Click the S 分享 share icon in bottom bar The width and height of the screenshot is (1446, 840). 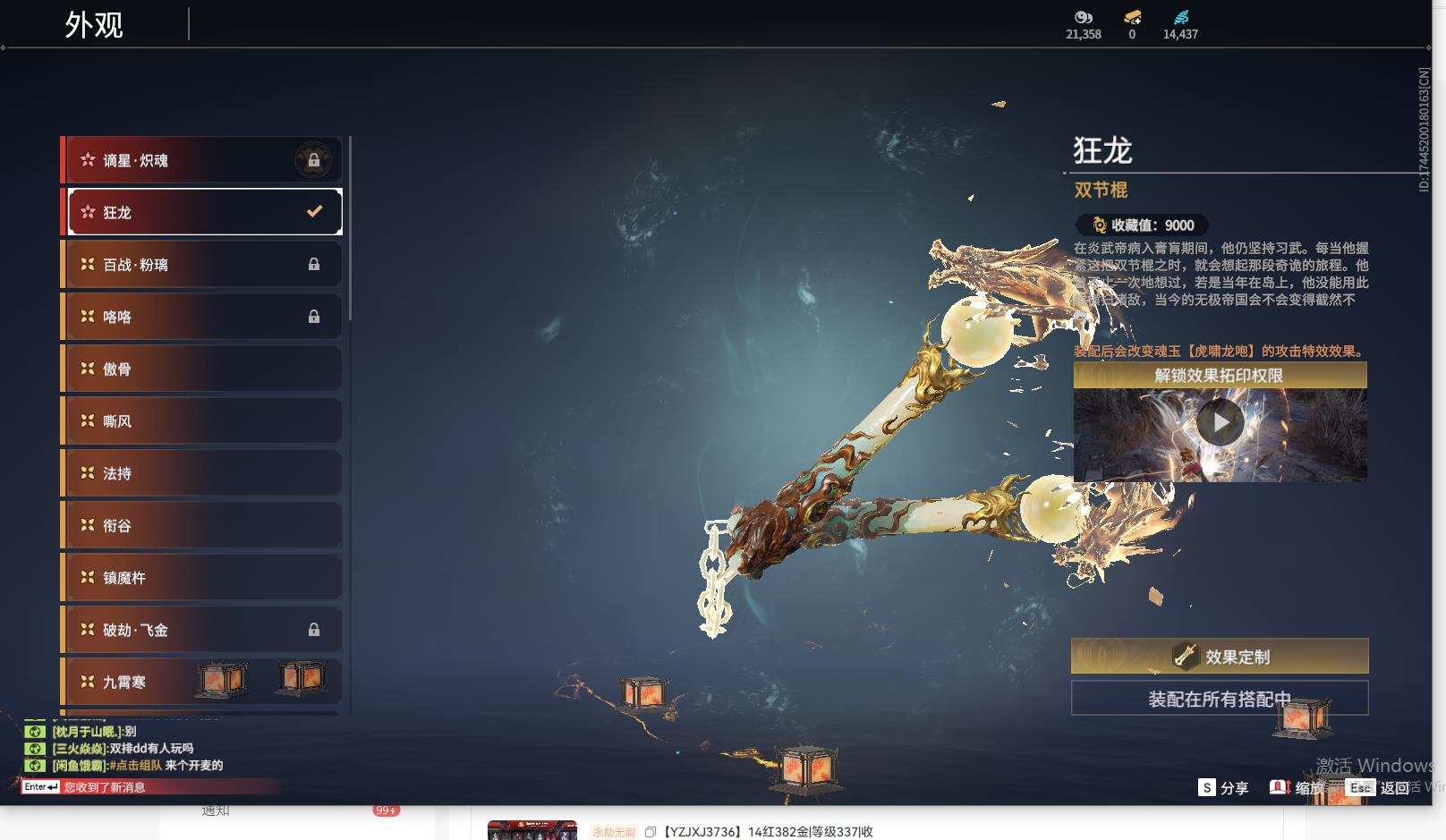(x=1207, y=788)
